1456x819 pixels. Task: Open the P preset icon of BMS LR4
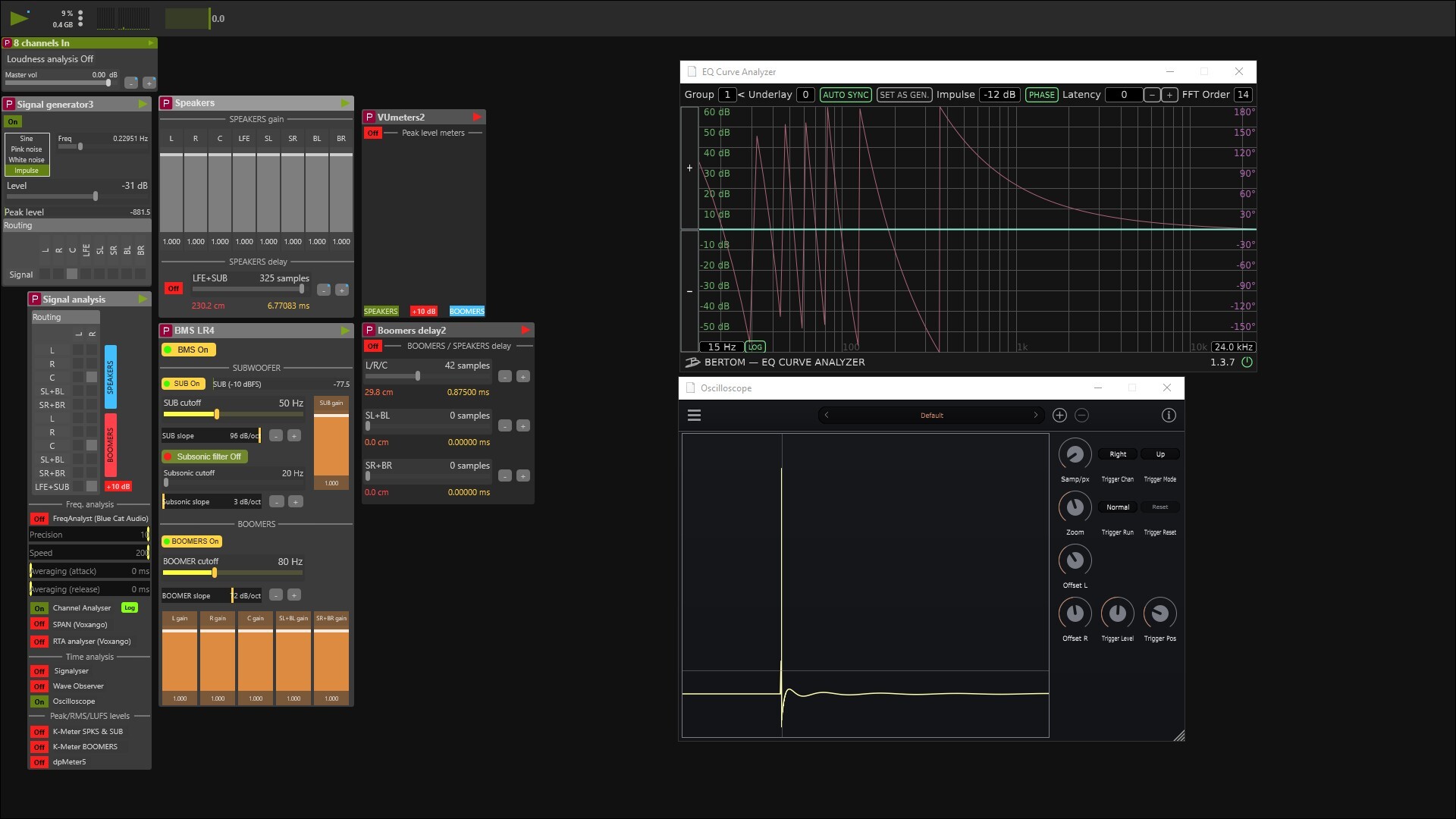166,331
